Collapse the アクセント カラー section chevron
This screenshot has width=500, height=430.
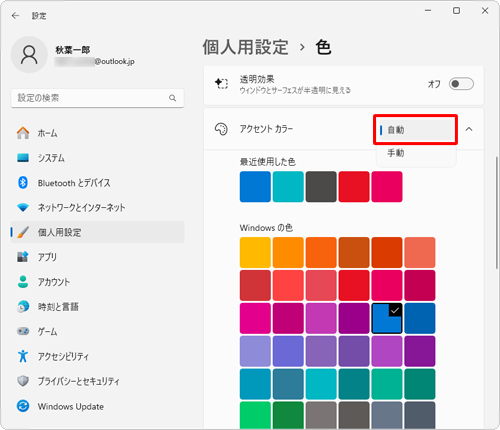click(469, 129)
